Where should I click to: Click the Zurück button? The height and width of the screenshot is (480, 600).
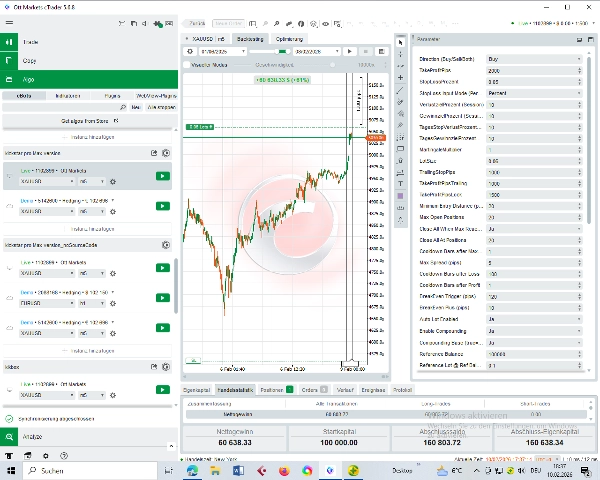click(x=194, y=23)
